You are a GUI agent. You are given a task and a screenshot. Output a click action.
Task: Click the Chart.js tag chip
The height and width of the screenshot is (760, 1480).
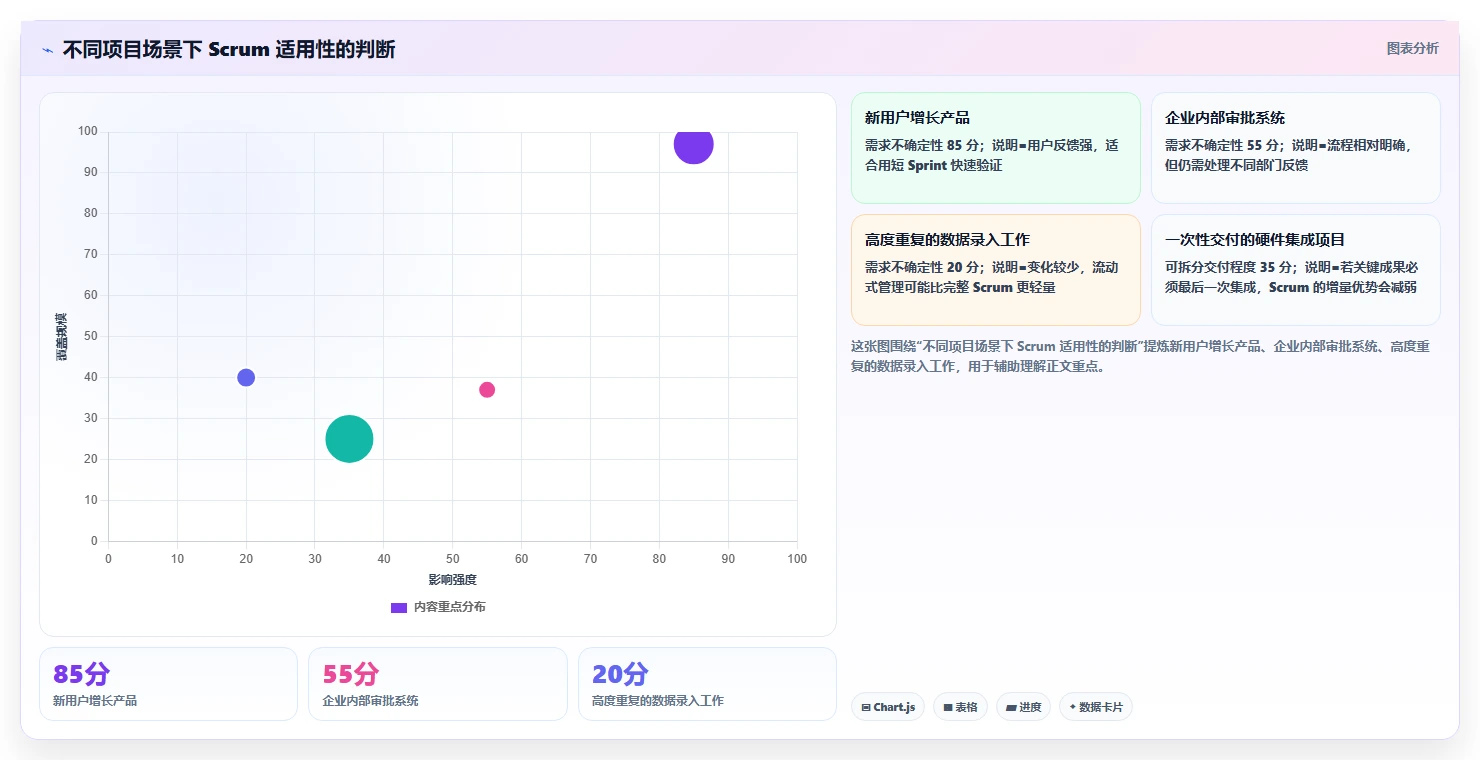coord(888,707)
